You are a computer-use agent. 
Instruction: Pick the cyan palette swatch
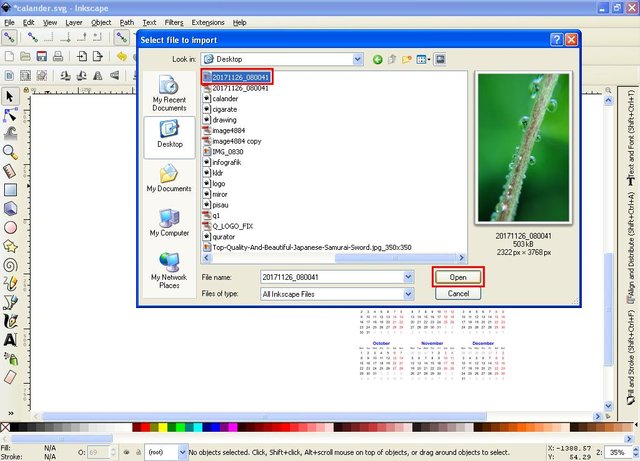(x=198, y=428)
